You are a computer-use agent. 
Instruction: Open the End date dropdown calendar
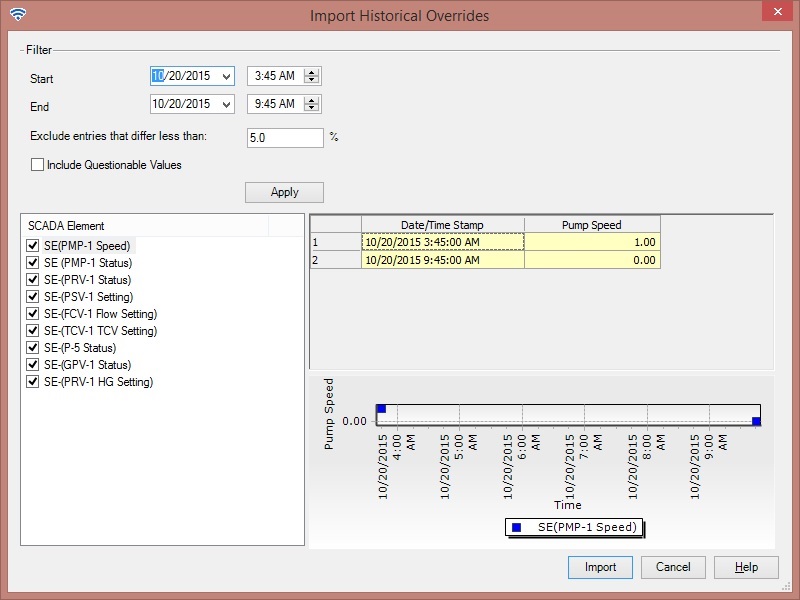225,104
